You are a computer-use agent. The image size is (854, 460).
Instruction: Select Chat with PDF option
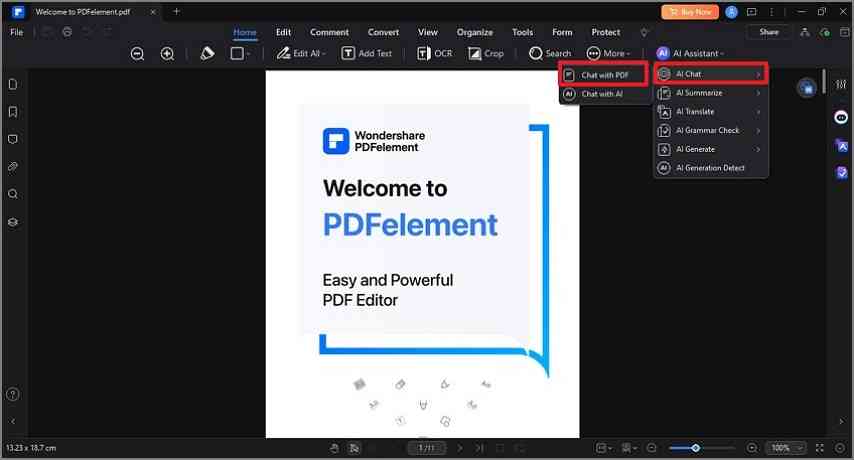[603, 75]
